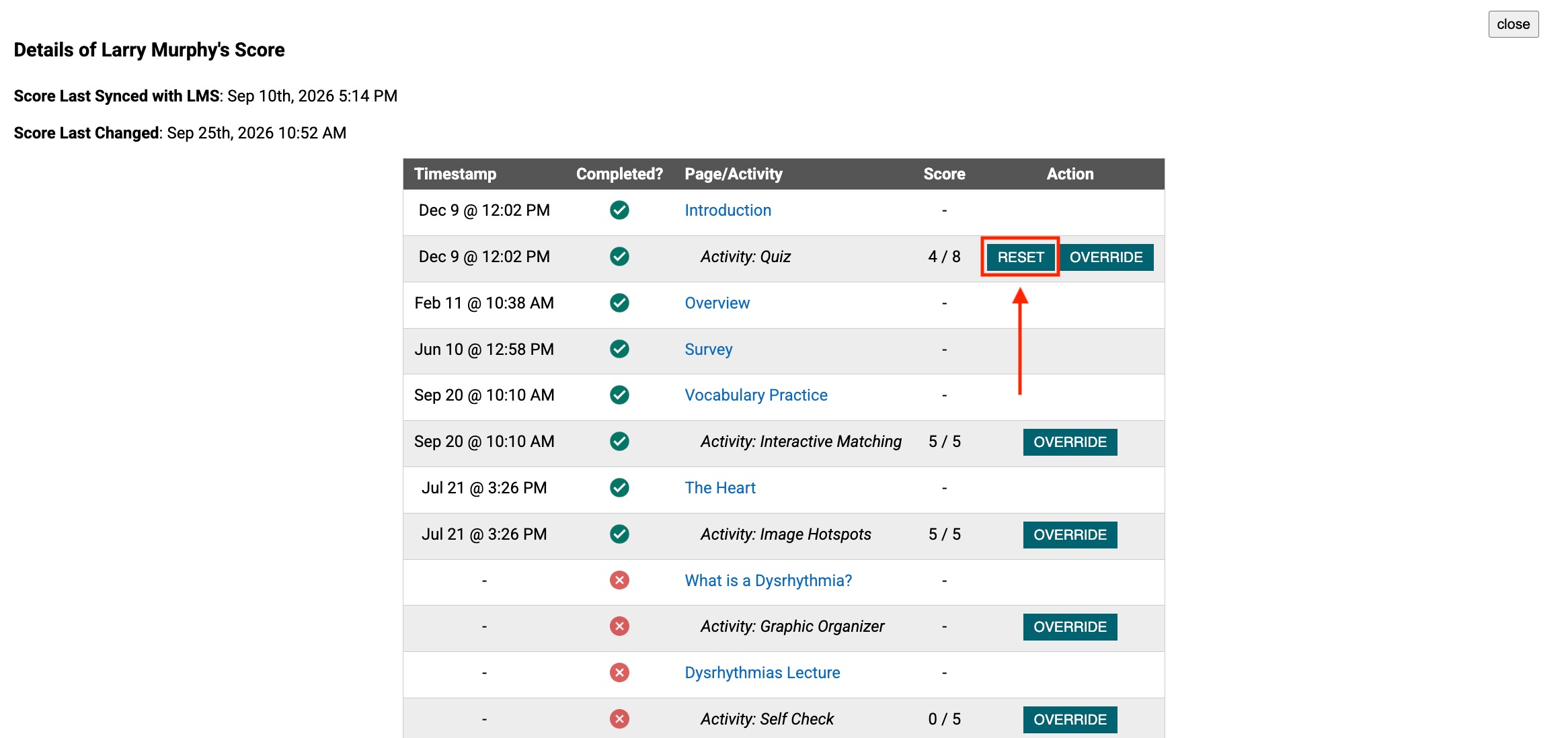Override the Interactive Matching score
1568x738 pixels.
point(1070,442)
